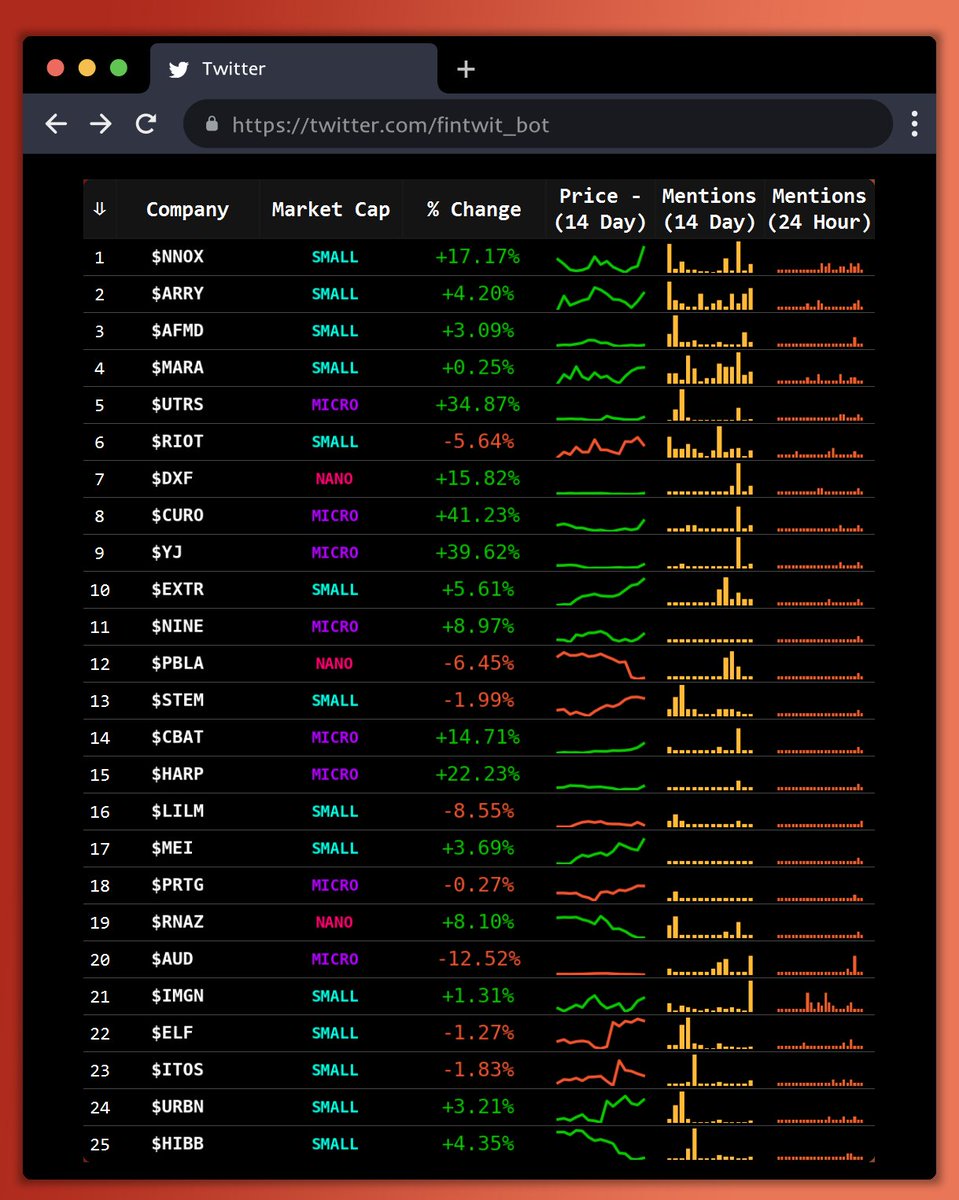Image resolution: width=959 pixels, height=1200 pixels.
Task: Click the $MARA 14-day mentions bar chart
Action: 710,368
